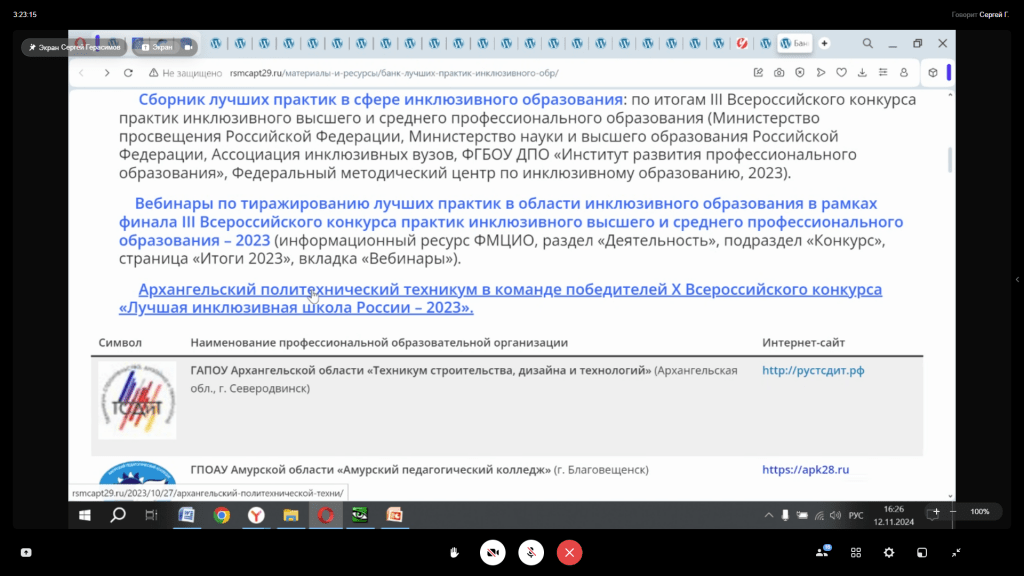
Task: Open the downloads icon in Opera toolbar
Action: (862, 73)
